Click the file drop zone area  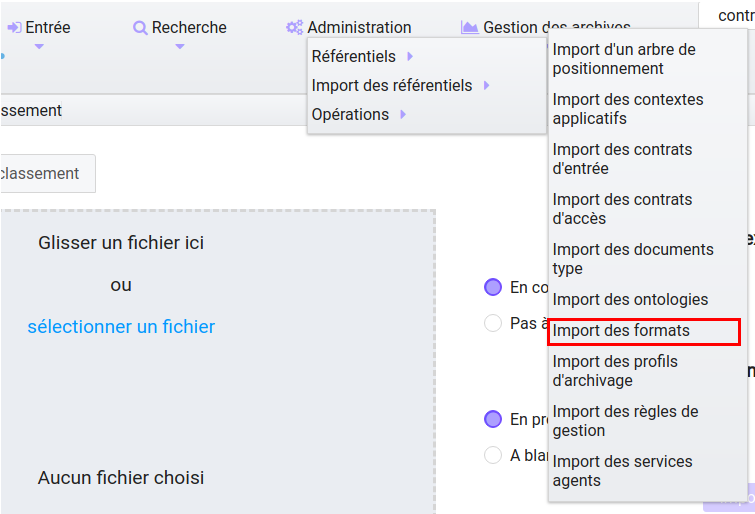coord(218,361)
